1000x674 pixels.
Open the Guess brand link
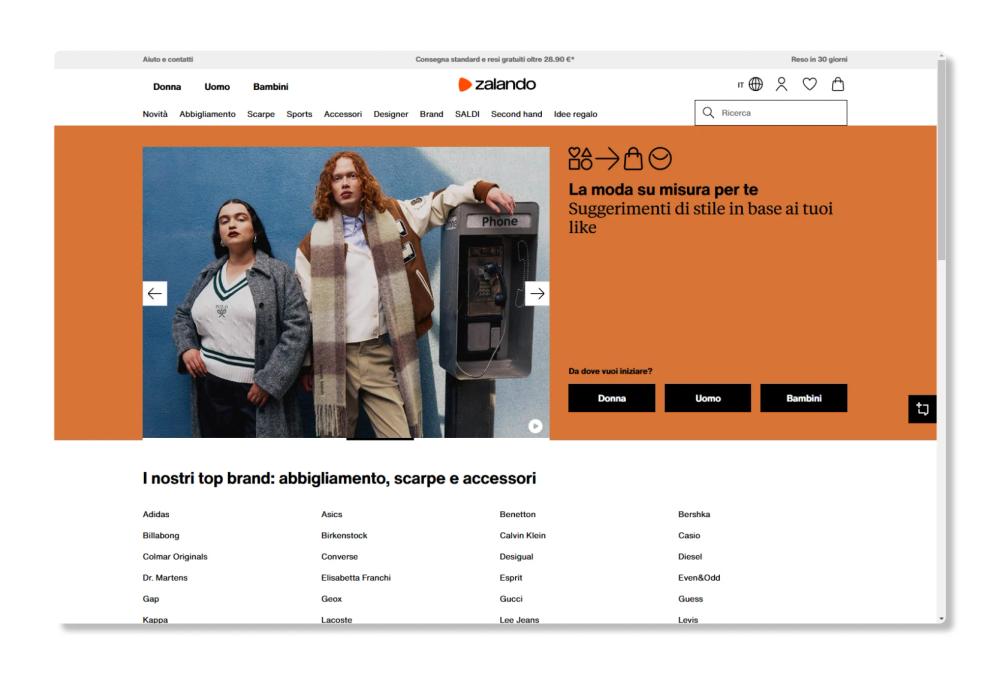690,598
